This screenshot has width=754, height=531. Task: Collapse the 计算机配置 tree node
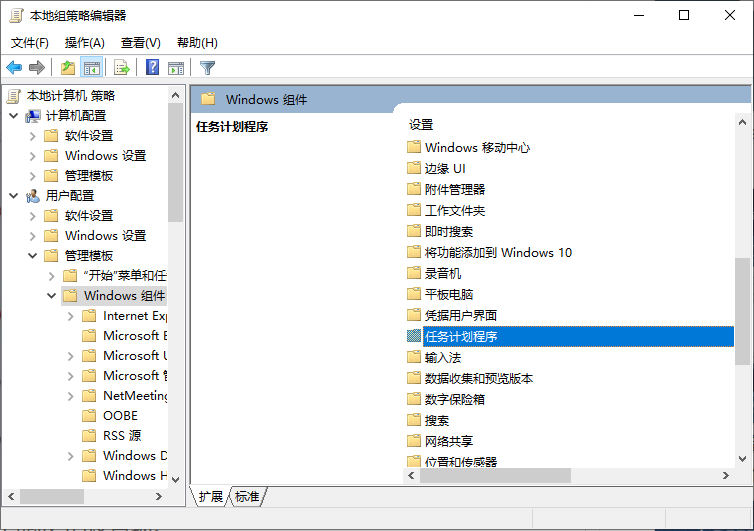tap(13, 116)
